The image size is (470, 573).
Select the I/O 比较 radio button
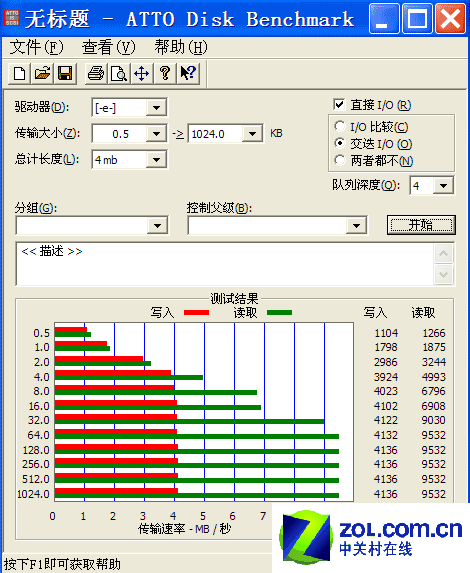tap(340, 126)
